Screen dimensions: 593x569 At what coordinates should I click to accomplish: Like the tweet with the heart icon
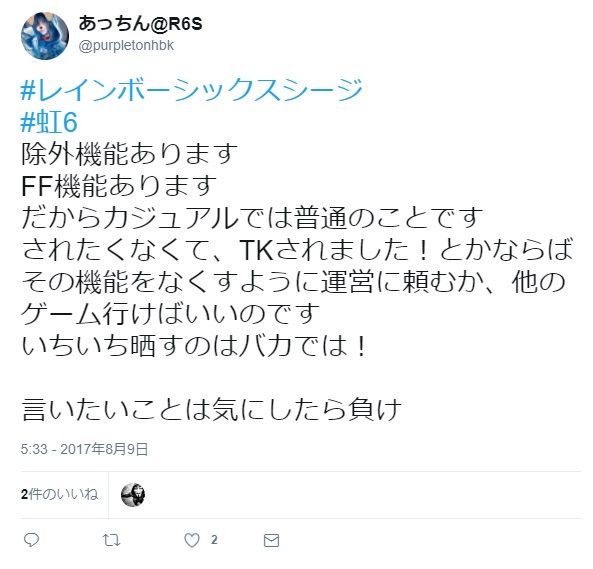tap(192, 540)
